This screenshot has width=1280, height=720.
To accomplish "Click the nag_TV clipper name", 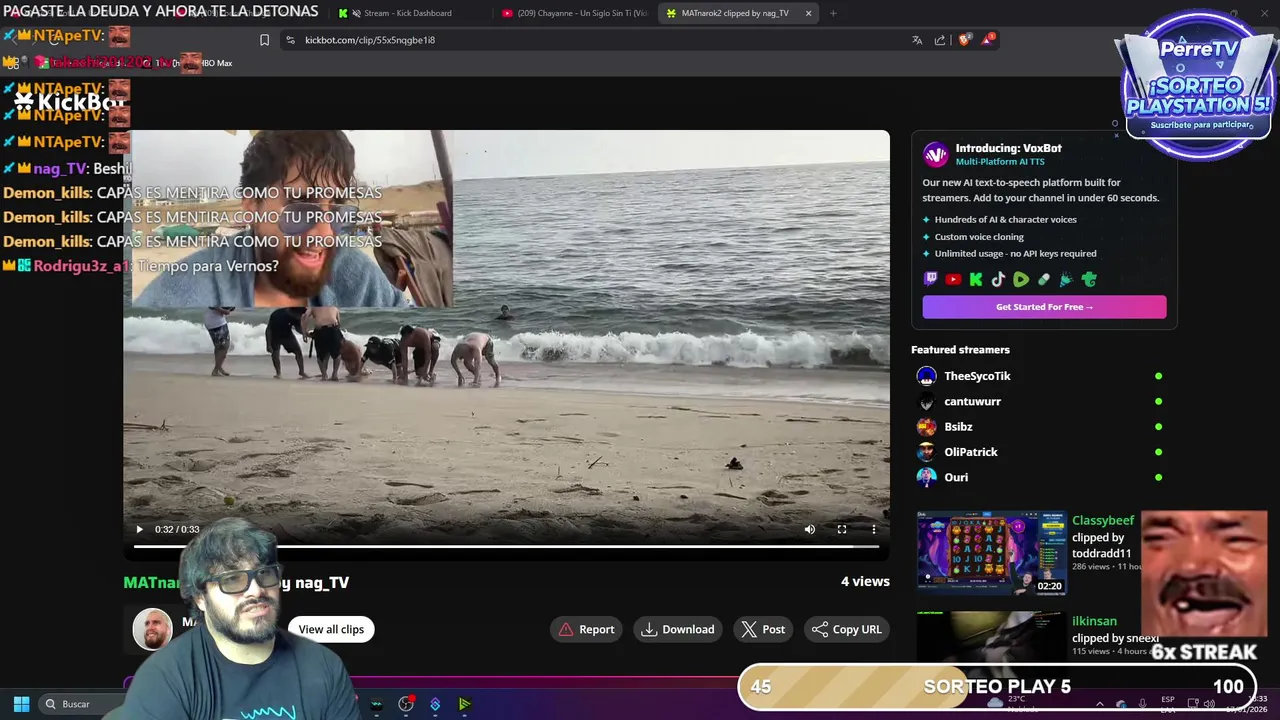I will pos(322,582).
